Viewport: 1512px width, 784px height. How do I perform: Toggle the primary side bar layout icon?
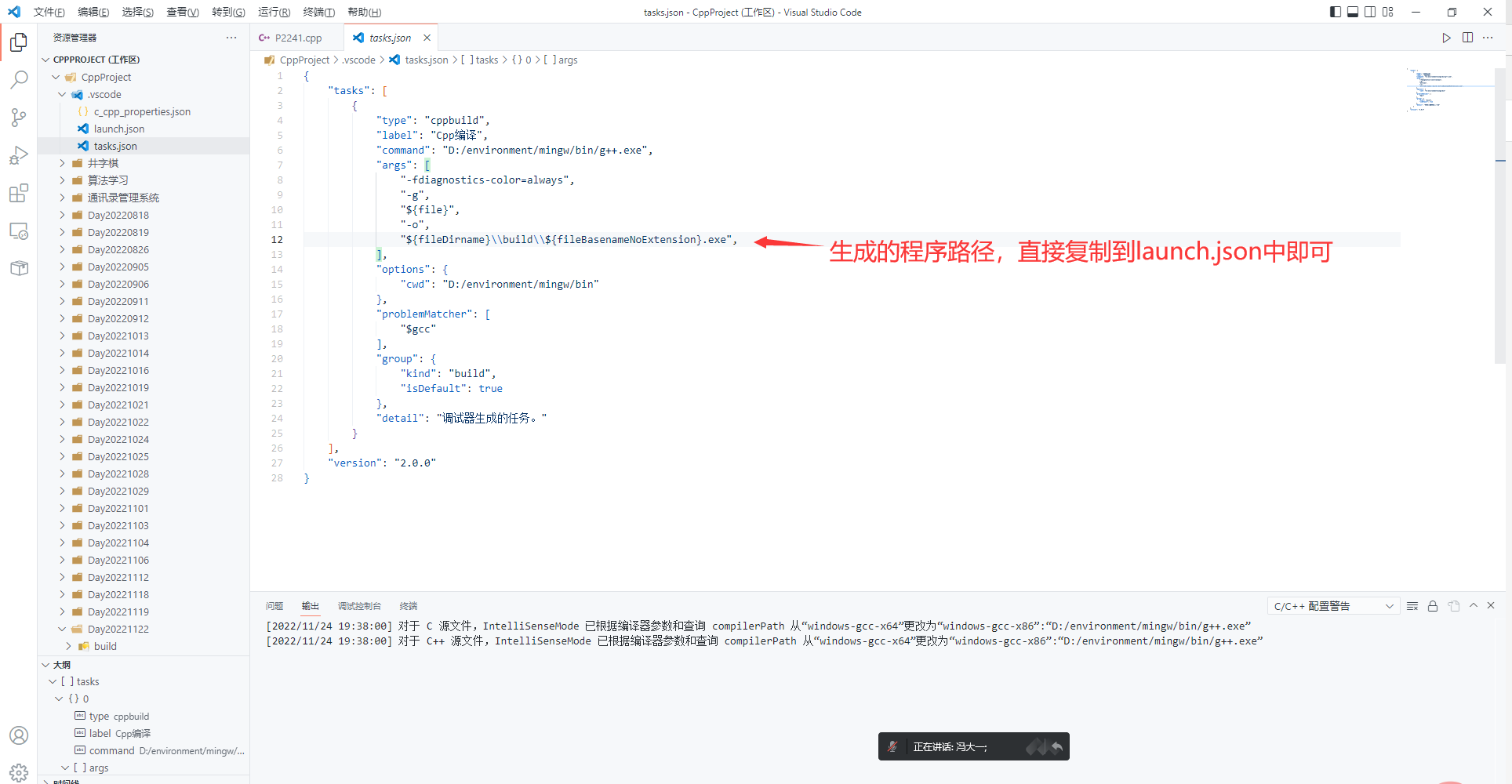(1336, 12)
